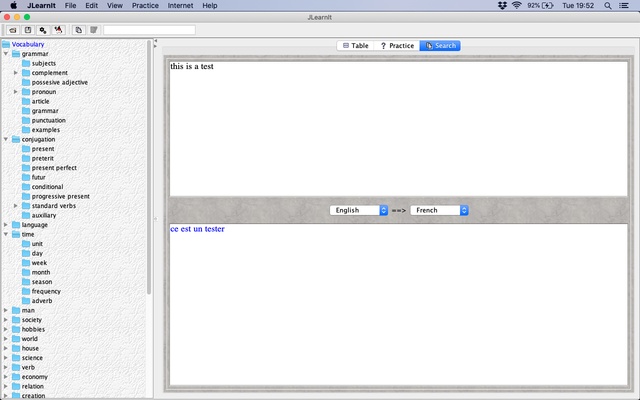
Task: Click the save toolbar icon
Action: 28,30
